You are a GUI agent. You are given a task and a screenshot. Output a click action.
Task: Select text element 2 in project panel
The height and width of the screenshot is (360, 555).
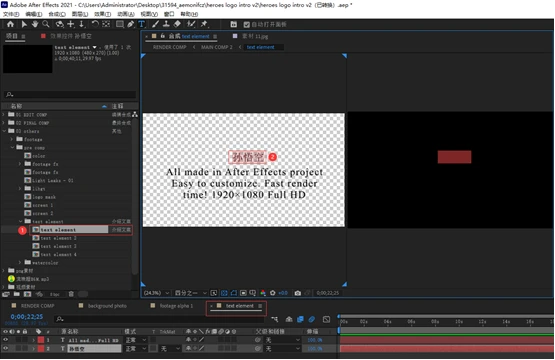coord(58,238)
